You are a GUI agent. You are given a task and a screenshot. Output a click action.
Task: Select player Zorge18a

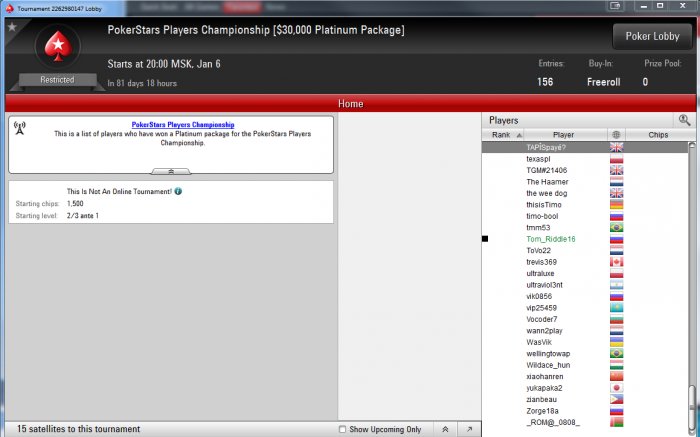pyautogui.click(x=542, y=411)
